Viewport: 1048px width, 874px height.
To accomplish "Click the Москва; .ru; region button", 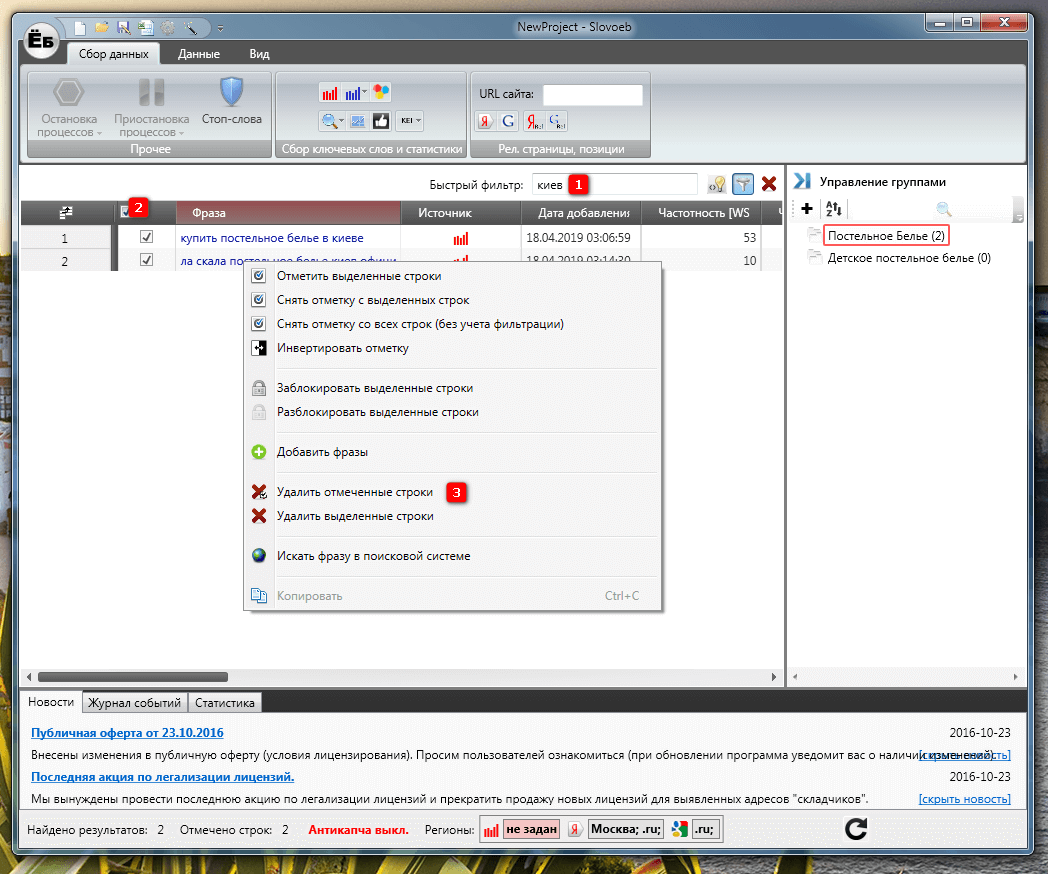I will 626,829.
